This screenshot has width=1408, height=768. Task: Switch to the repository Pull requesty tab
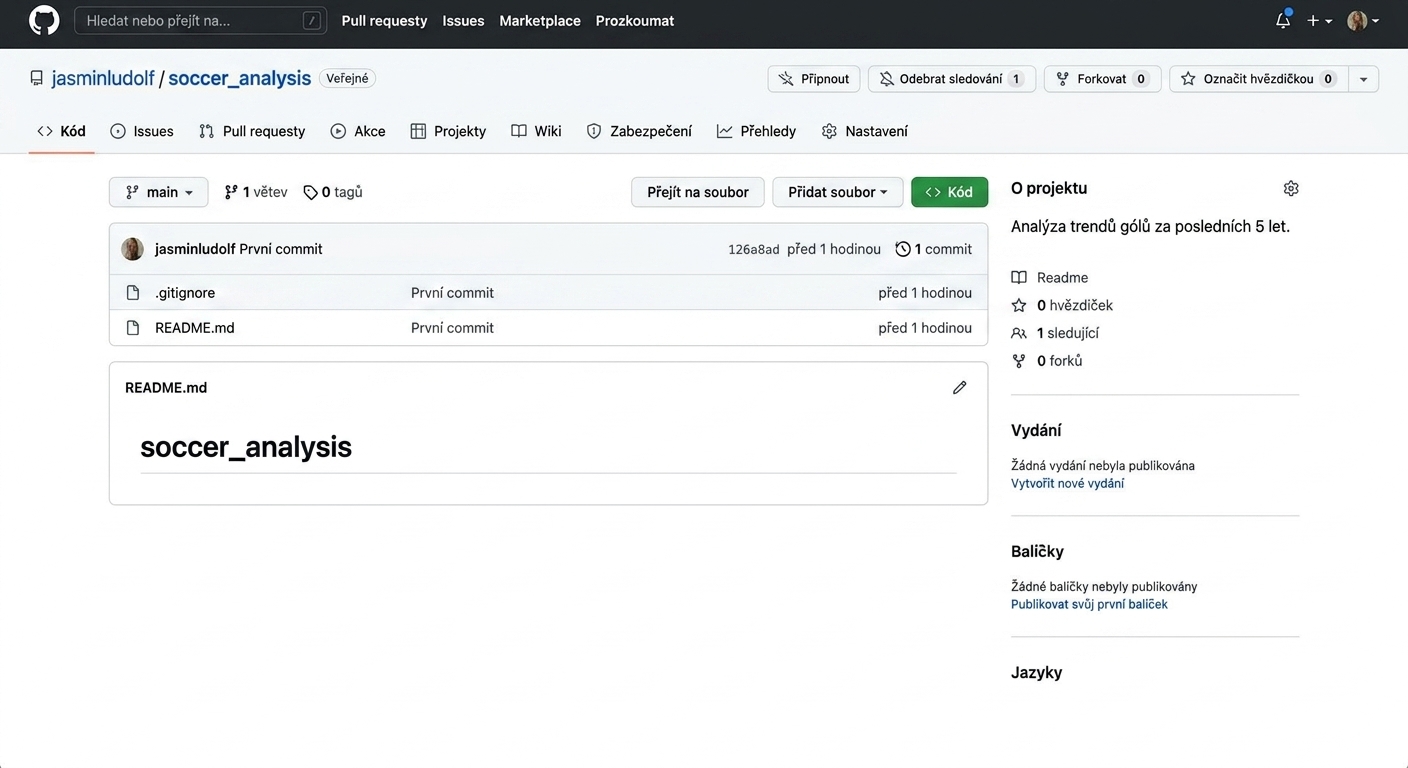click(x=252, y=131)
